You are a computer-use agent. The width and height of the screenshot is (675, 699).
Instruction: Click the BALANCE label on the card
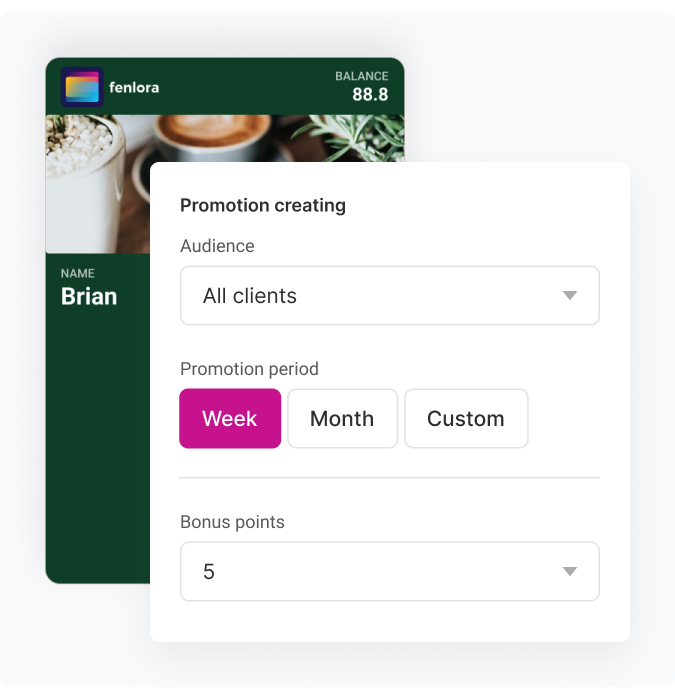click(361, 76)
